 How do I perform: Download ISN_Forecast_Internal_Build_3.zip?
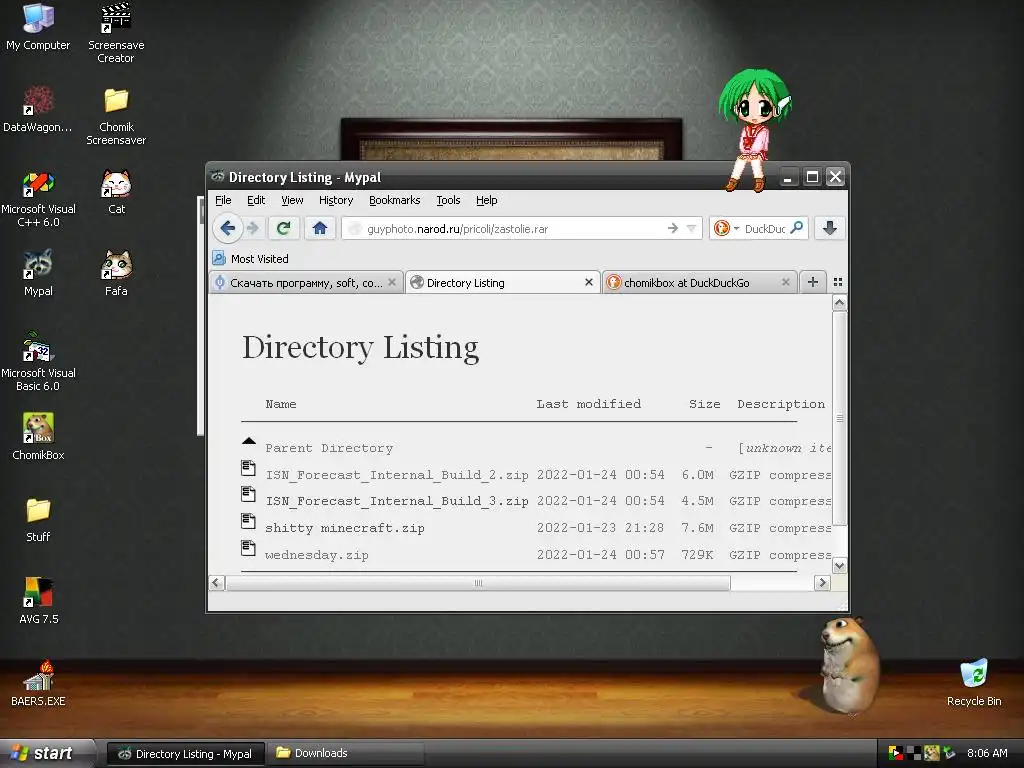(x=396, y=501)
